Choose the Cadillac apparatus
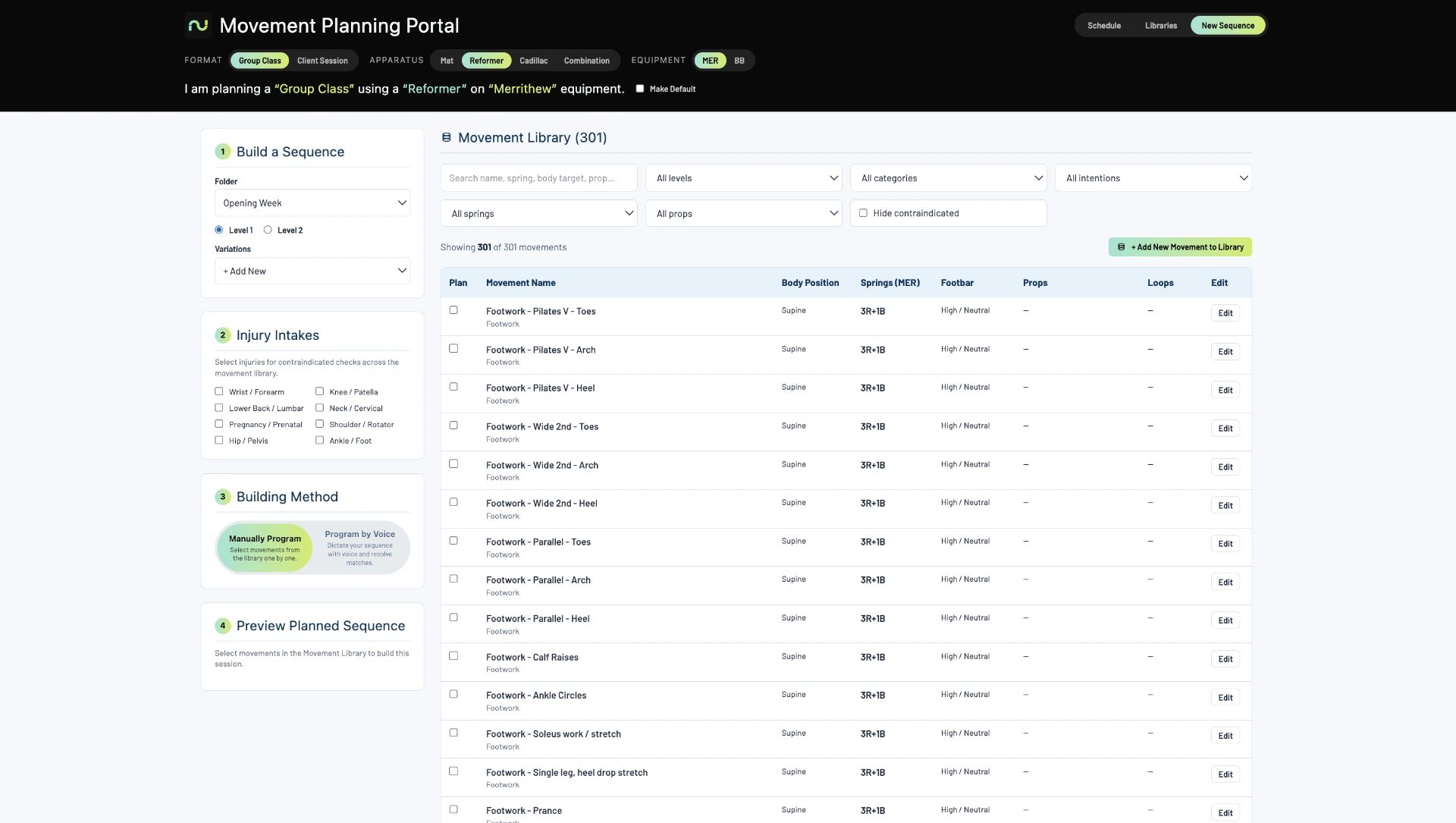The image size is (1456, 823). 533,61
